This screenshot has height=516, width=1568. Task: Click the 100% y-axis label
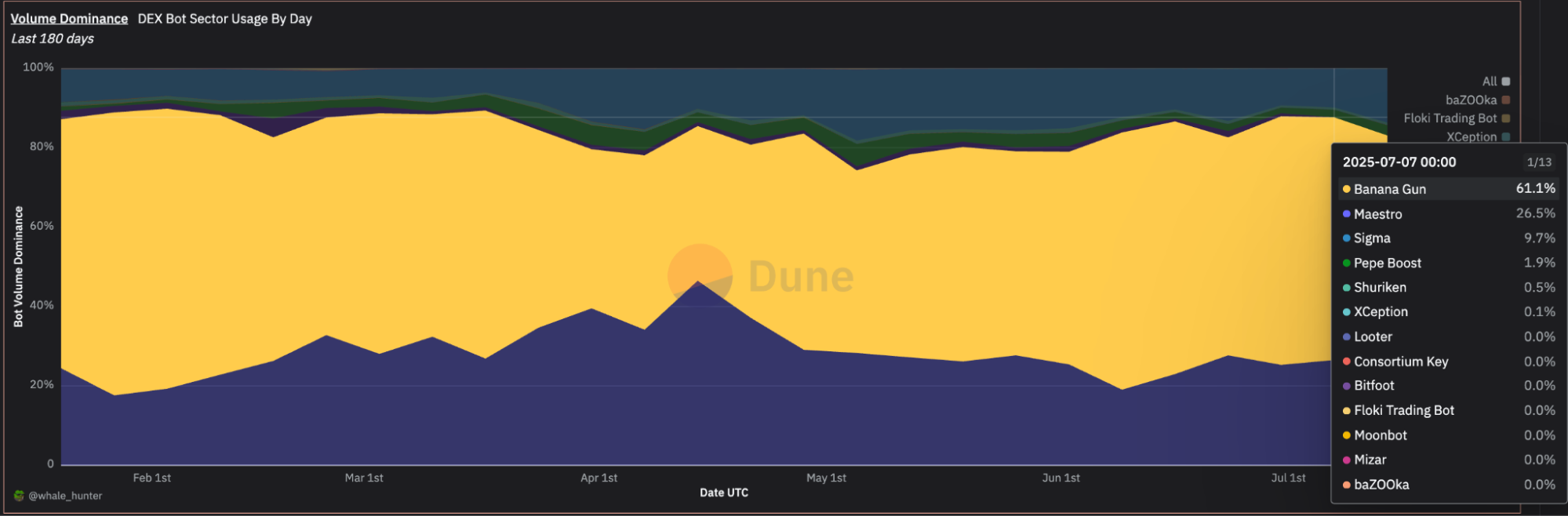[38, 67]
